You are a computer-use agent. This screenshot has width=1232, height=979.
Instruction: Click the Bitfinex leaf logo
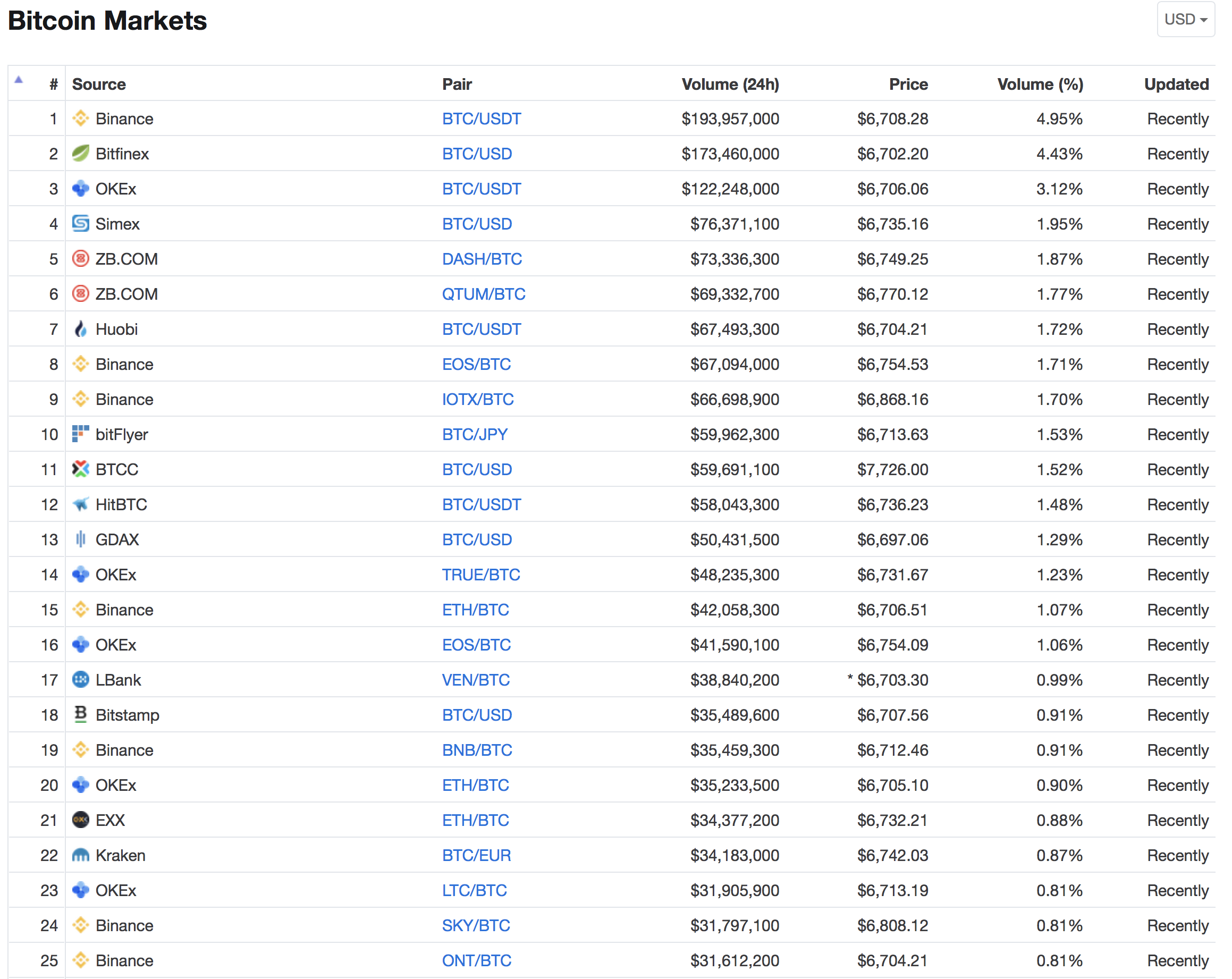81,153
